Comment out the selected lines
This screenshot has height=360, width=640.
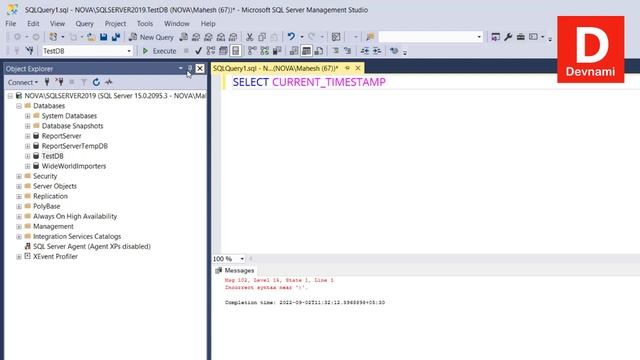click(335, 51)
